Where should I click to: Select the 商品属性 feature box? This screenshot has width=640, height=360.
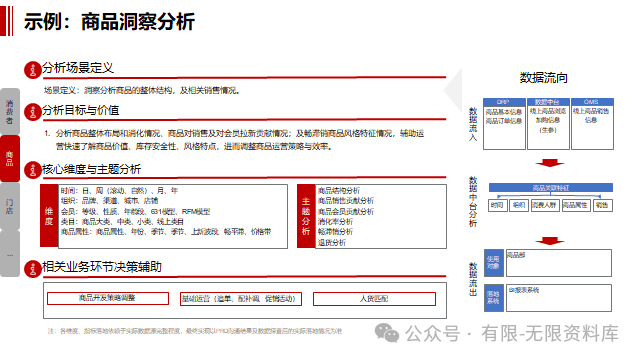[576, 205]
